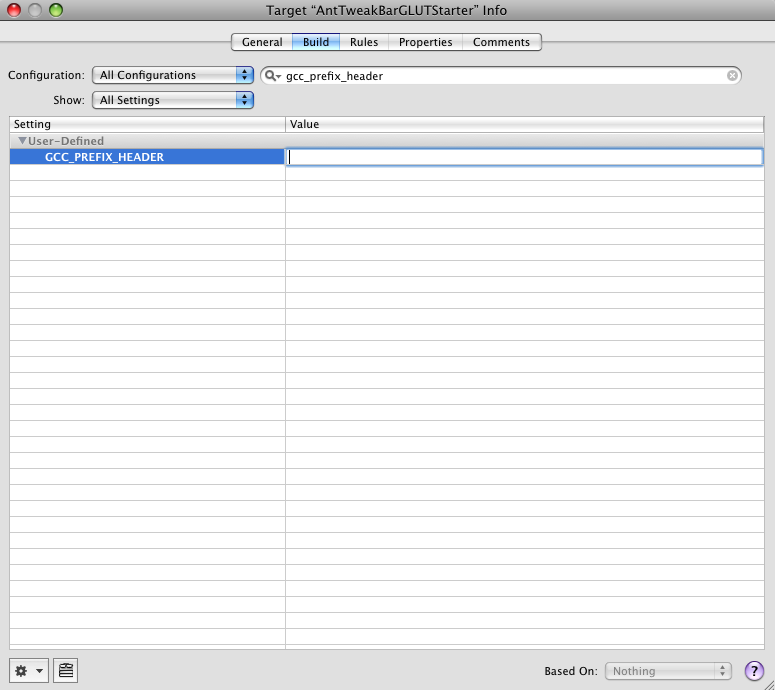Open the Configuration dropdown
This screenshot has width=775, height=690.
pos(173,75)
